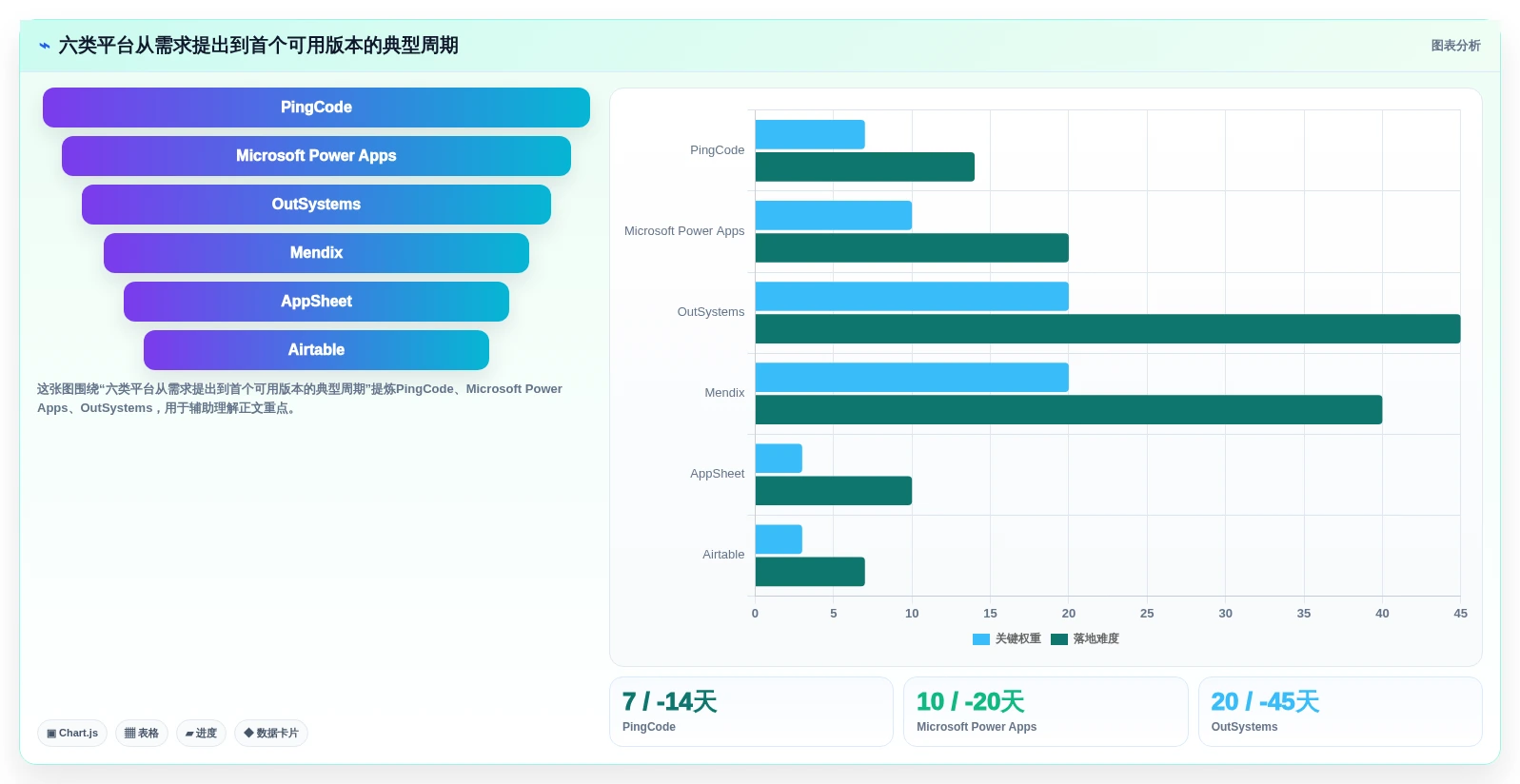Screen dimensions: 1520x784
Task: Open the '7 / -14天' PingCode card
Action: 751,712
